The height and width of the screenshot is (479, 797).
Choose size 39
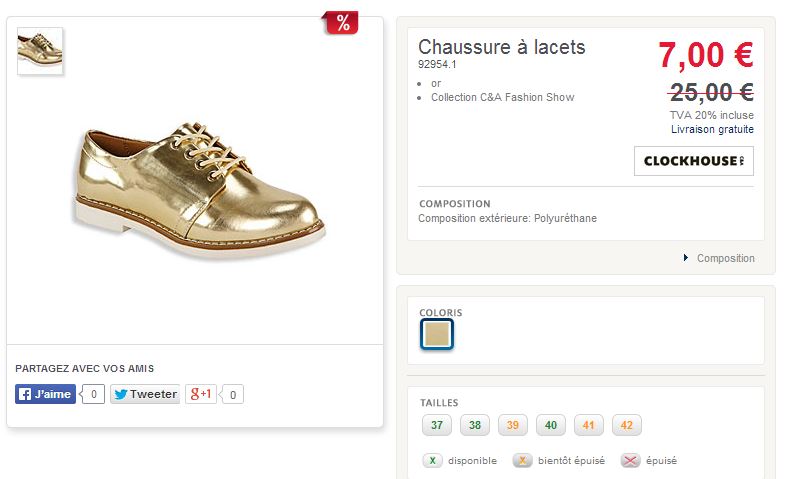[x=512, y=425]
